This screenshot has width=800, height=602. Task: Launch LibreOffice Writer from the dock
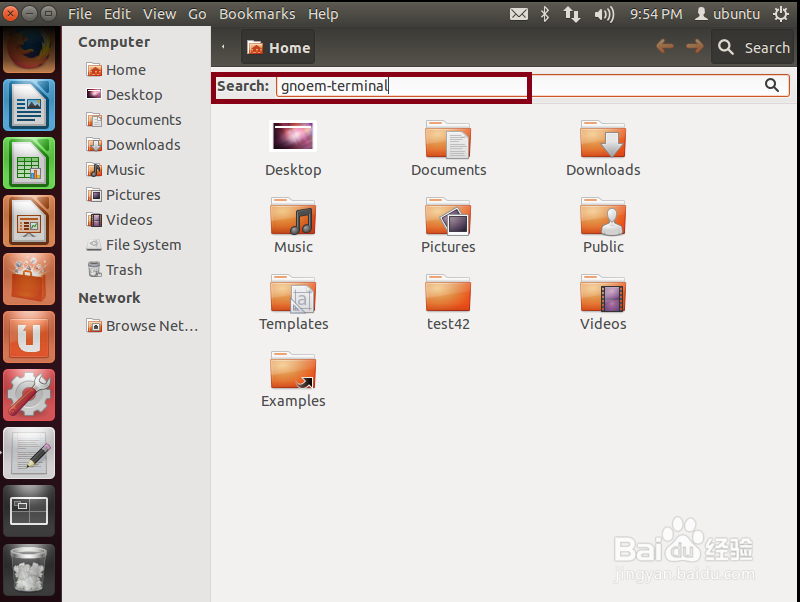pos(29,105)
